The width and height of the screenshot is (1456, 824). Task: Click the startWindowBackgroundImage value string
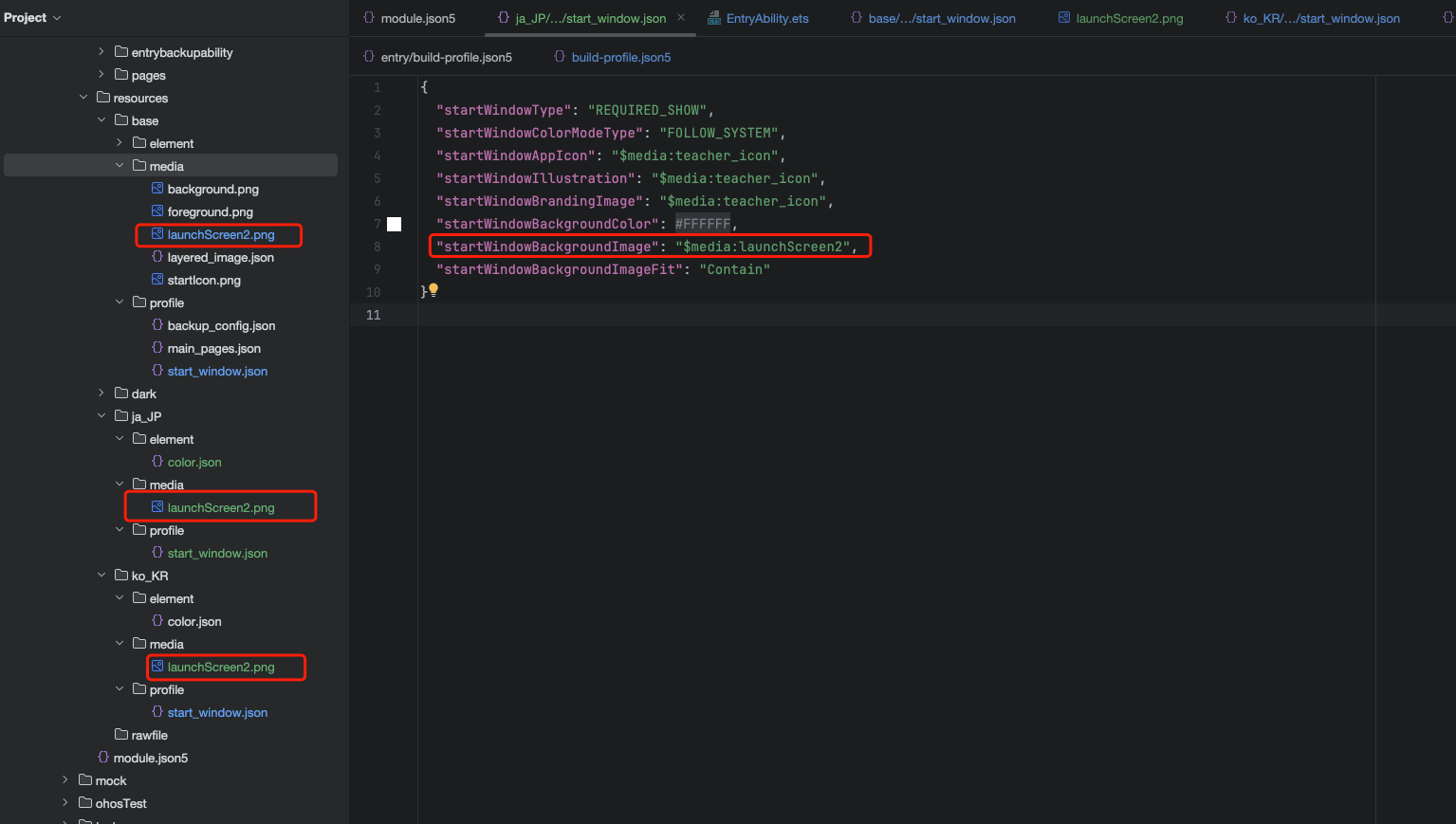pyautogui.click(x=763, y=247)
